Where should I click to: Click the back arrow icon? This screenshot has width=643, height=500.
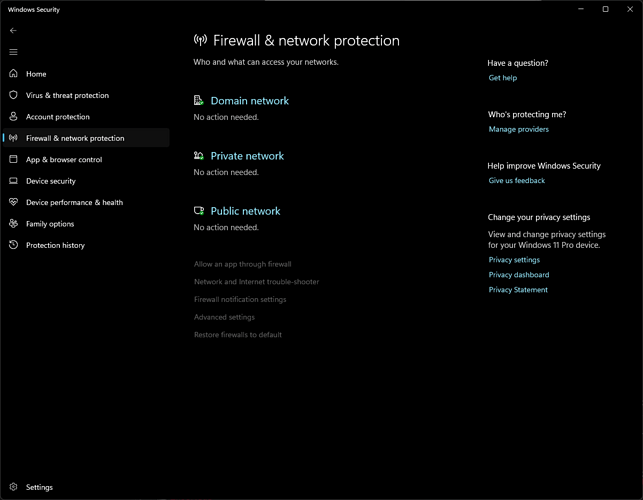click(x=13, y=31)
